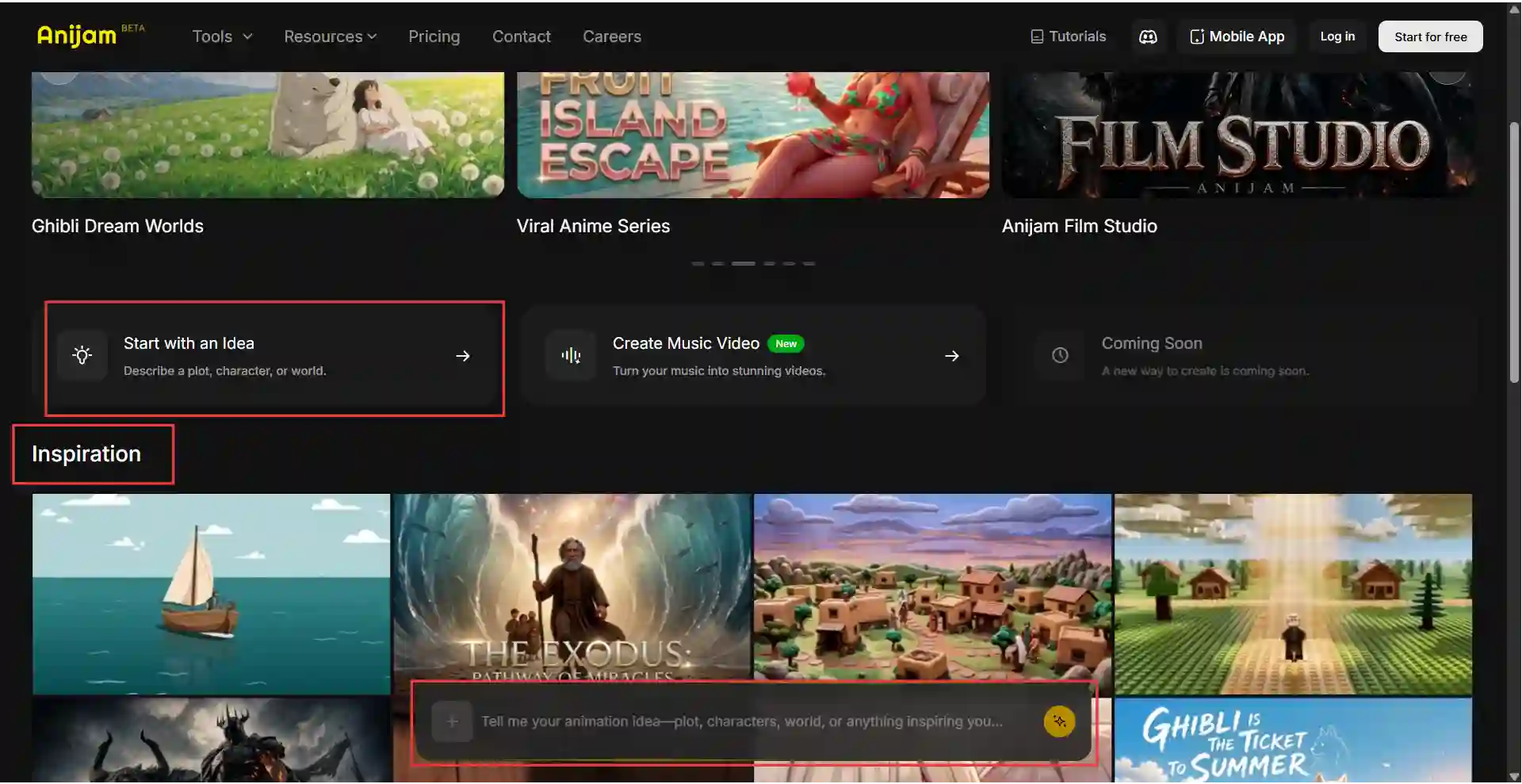Click the Mobile App button
The height and width of the screenshot is (784, 1522).
pyautogui.click(x=1237, y=36)
